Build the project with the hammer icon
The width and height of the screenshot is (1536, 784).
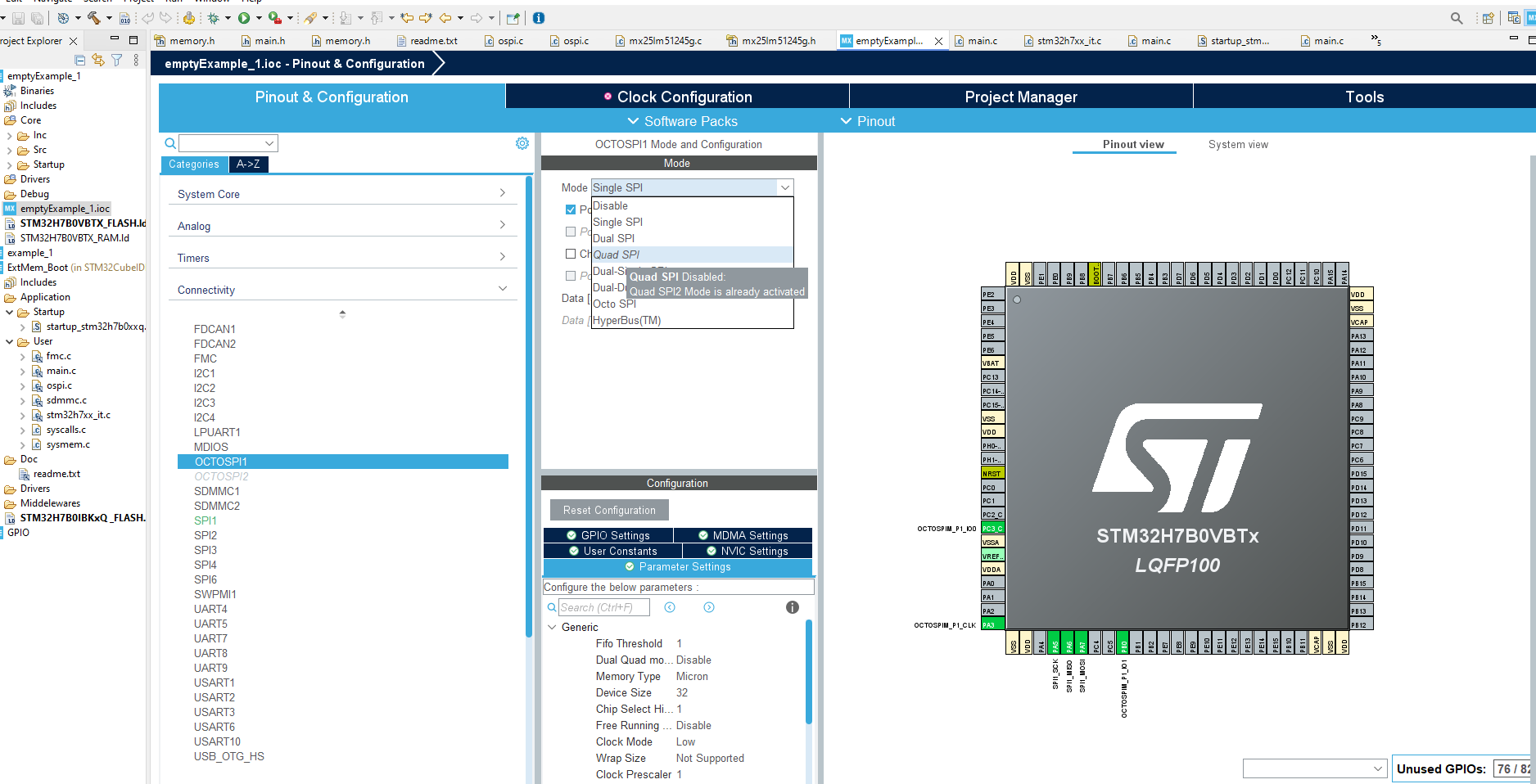click(93, 17)
